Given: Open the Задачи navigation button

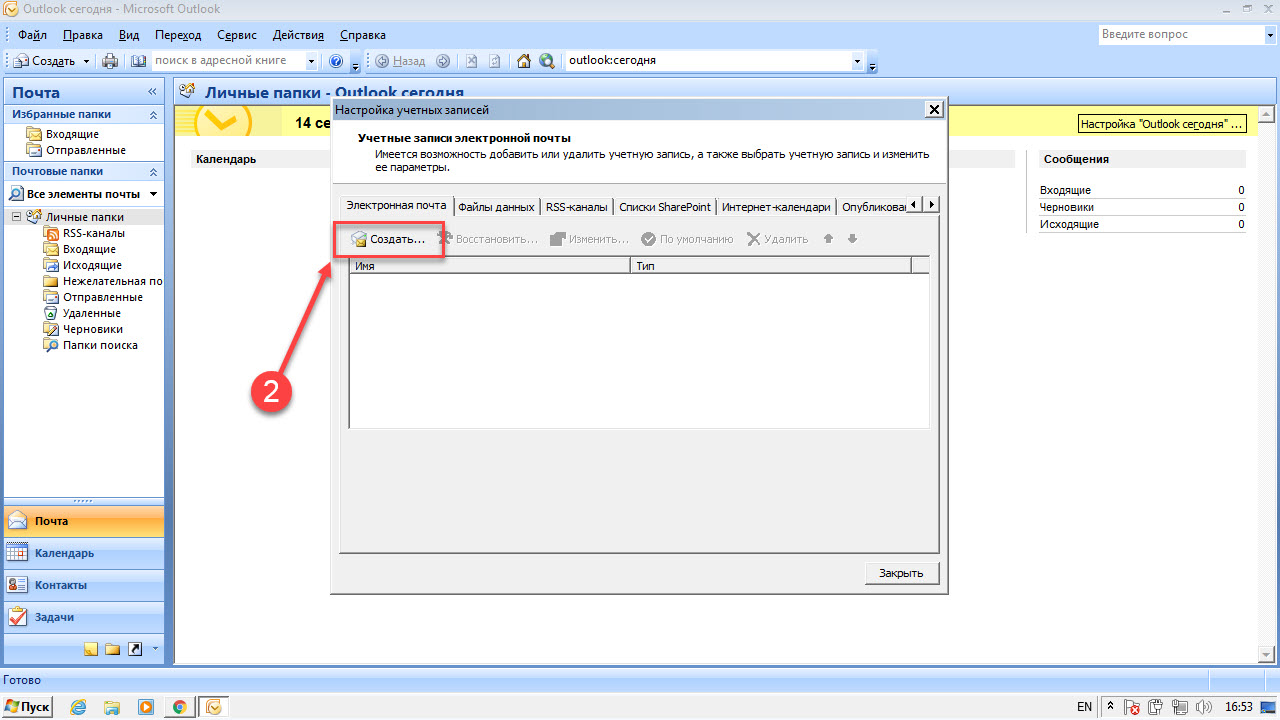Looking at the screenshot, I should coord(83,617).
